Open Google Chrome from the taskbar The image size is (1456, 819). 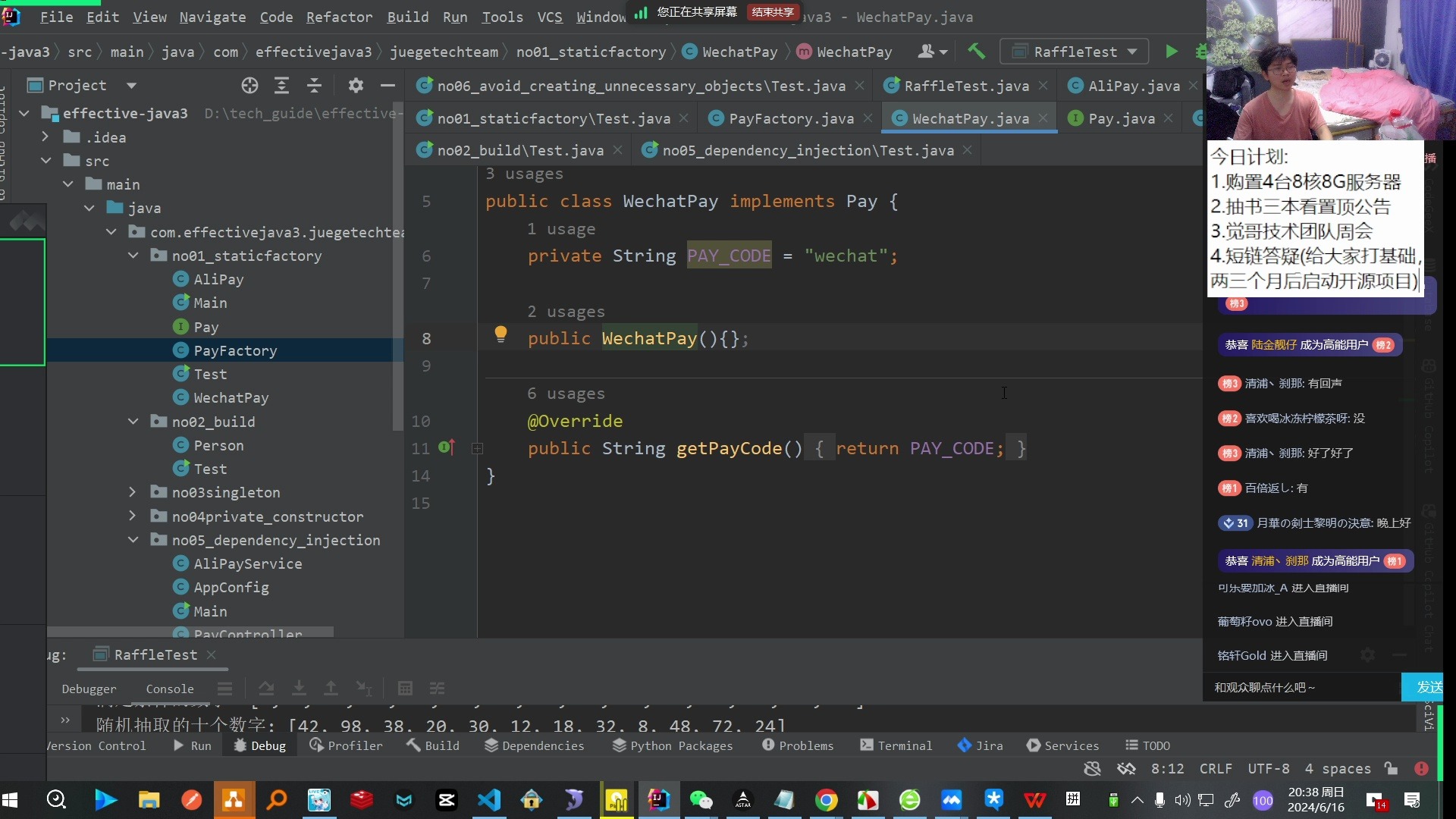coord(826,800)
